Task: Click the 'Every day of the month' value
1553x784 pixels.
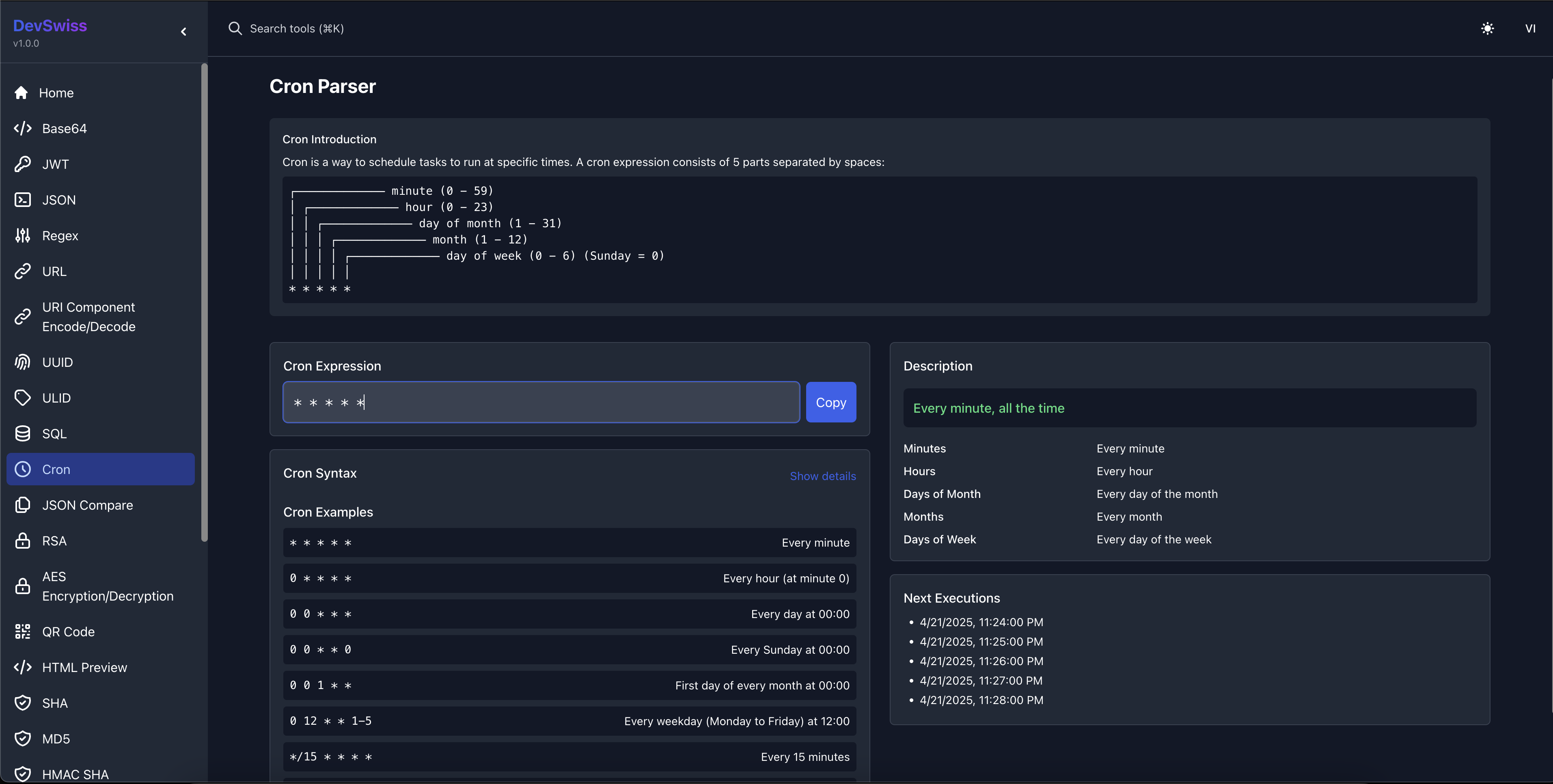Action: click(x=1157, y=493)
